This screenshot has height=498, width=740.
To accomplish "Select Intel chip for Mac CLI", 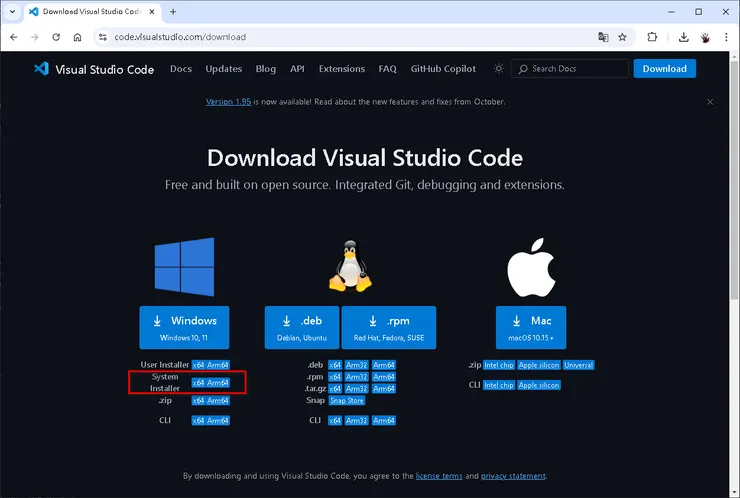I will 499,385.
